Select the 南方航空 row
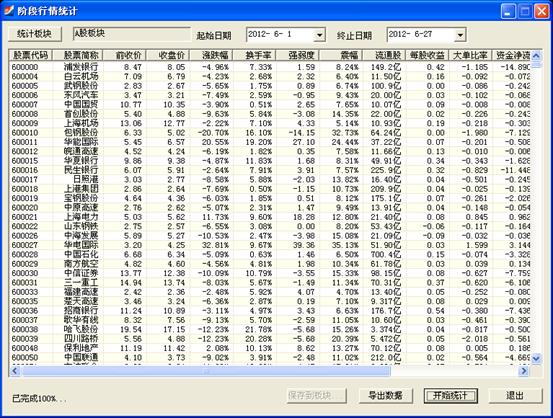This screenshot has height=418, width=553. pyautogui.click(x=270, y=264)
